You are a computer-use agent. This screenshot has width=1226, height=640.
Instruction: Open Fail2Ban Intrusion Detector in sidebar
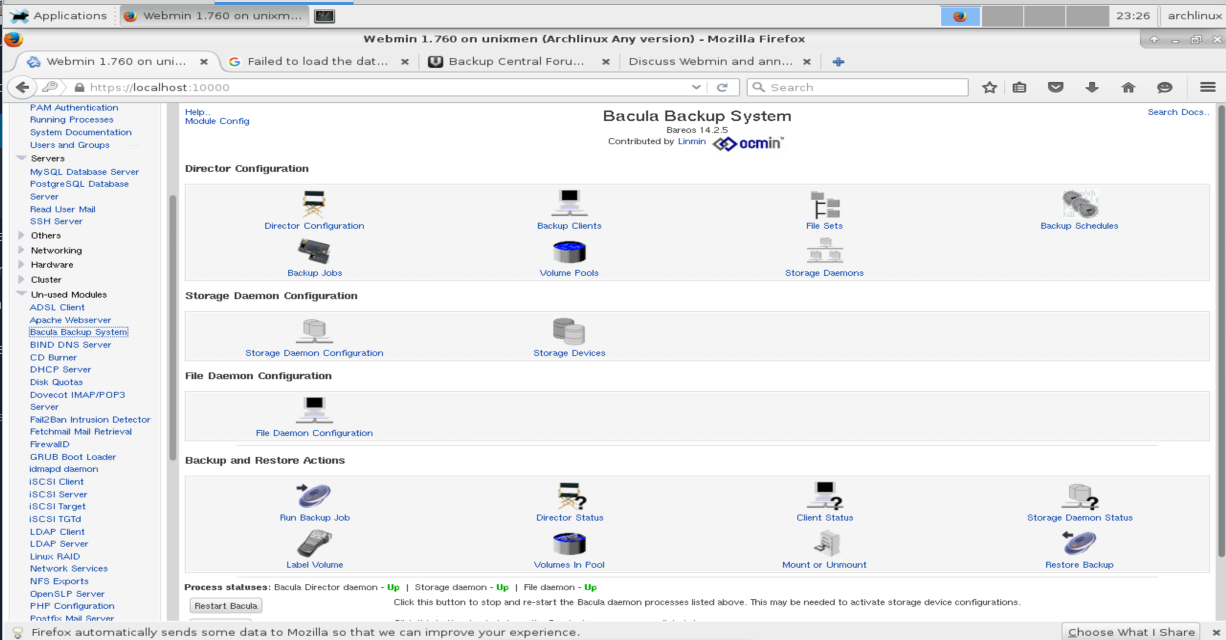[x=90, y=420]
